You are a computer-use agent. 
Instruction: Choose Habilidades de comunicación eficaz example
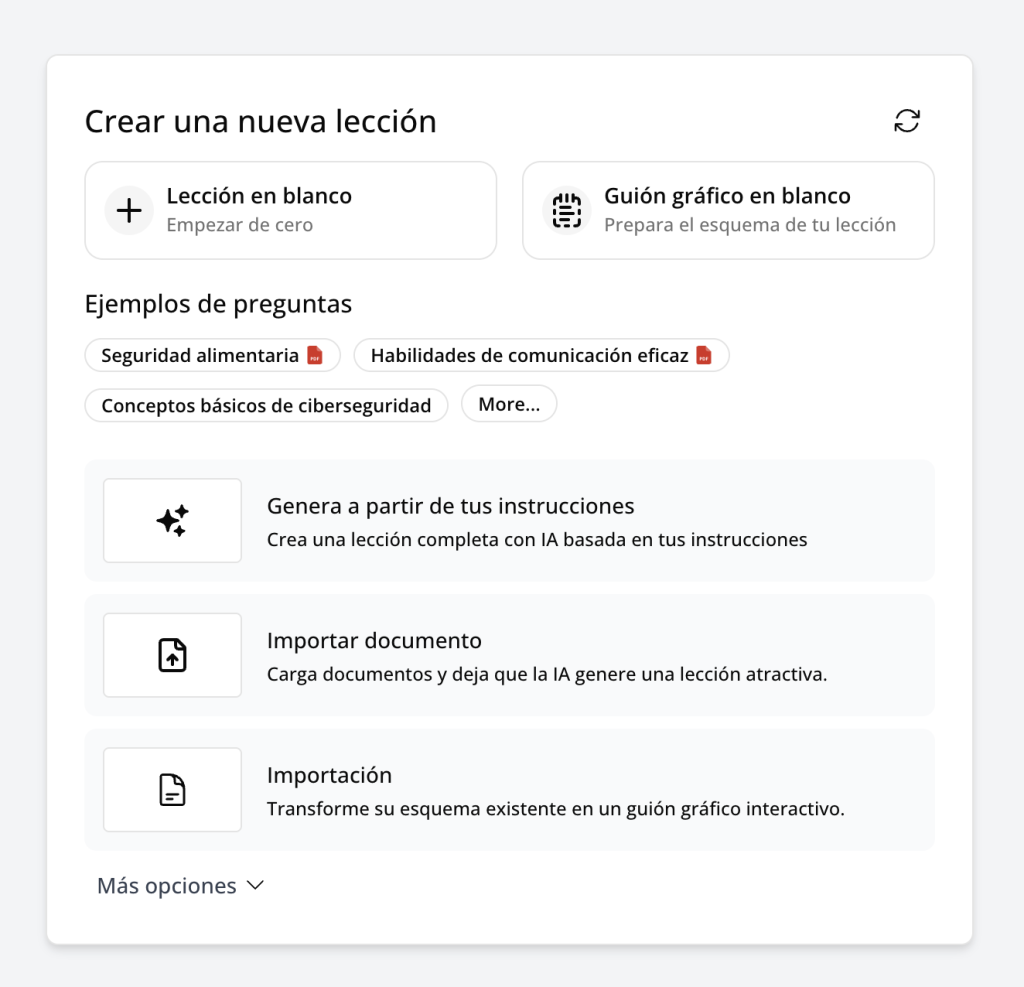pyautogui.click(x=529, y=355)
